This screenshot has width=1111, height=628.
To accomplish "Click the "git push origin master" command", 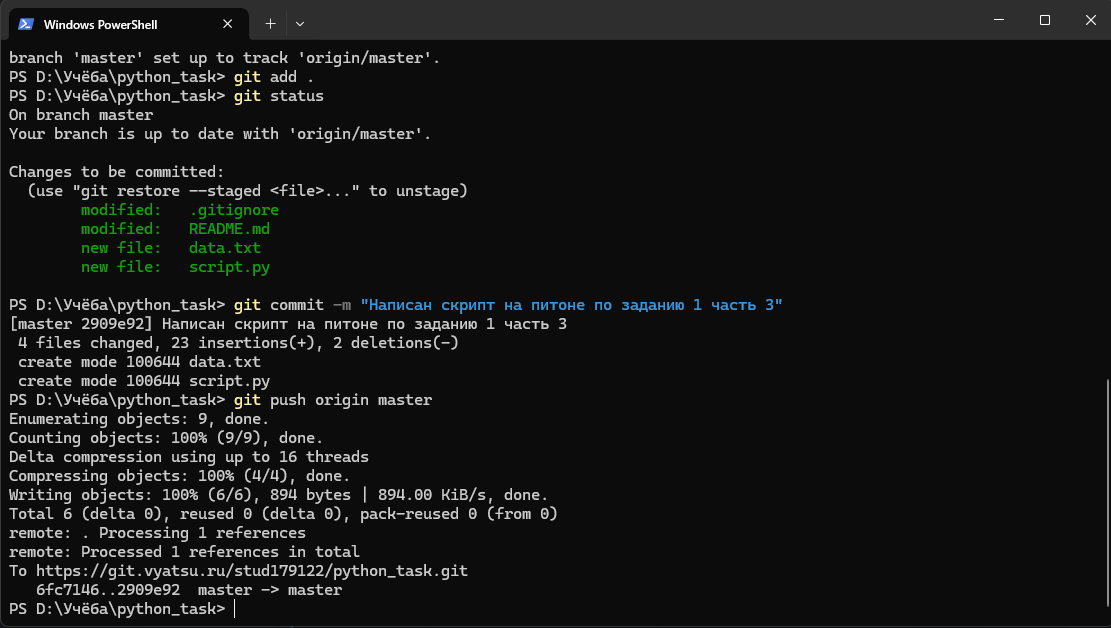I will pyautogui.click(x=332, y=400).
